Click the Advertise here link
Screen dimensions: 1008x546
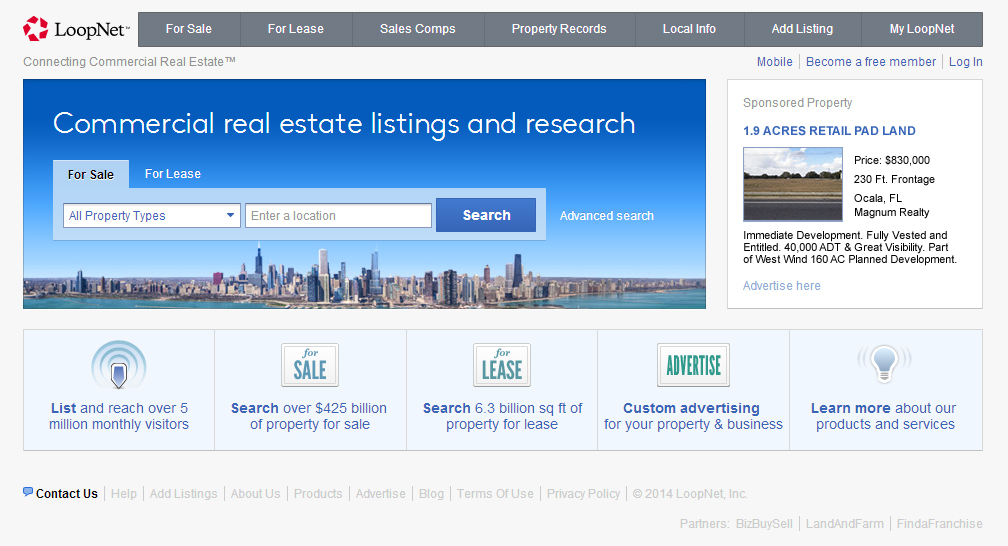coord(782,286)
